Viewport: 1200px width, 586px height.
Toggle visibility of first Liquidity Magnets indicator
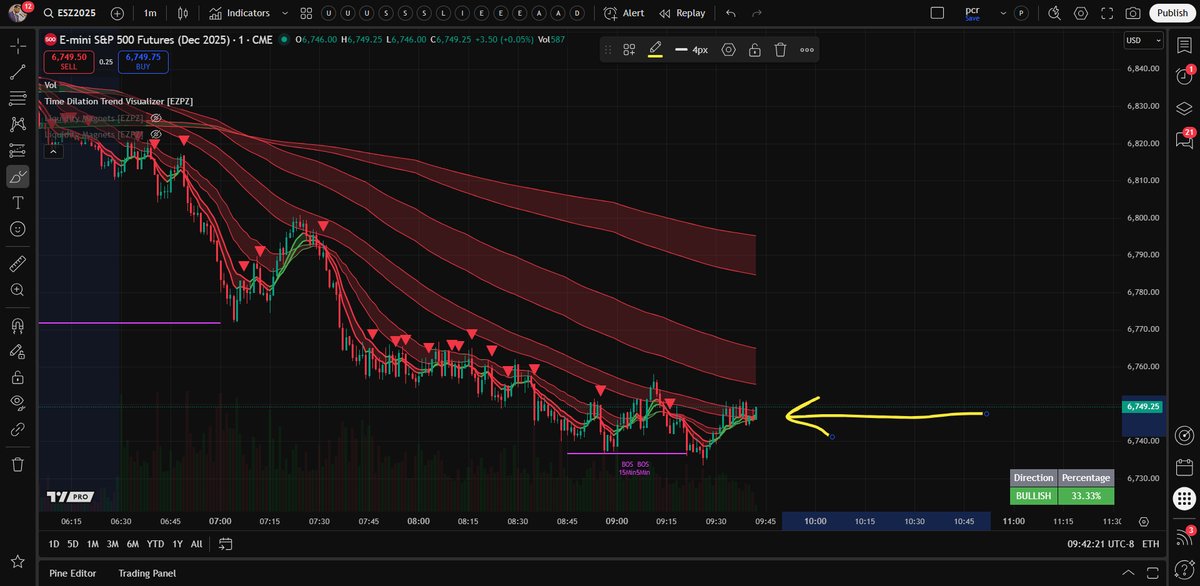156,118
